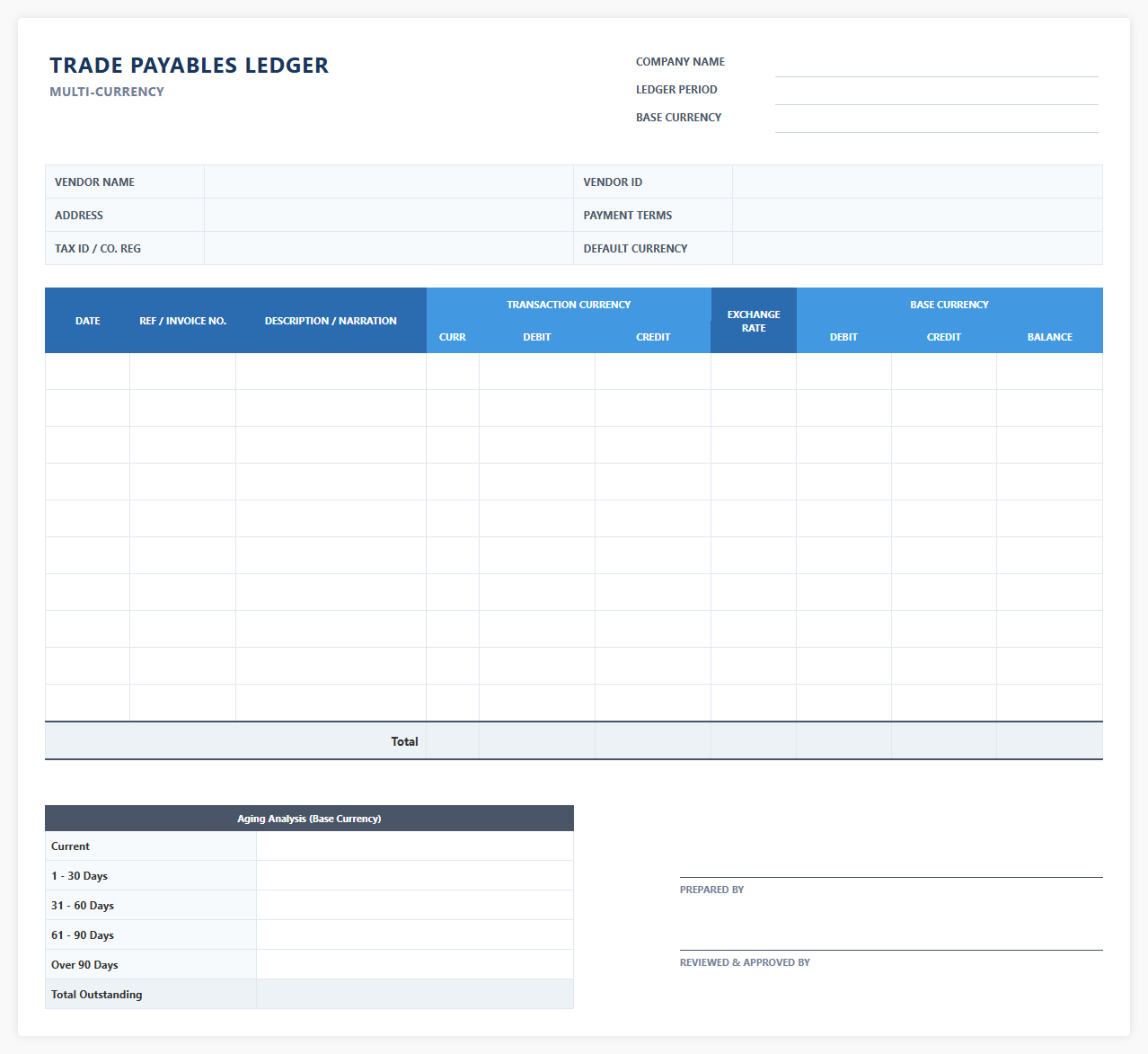Click the 'Aging Analysis (Base Currency)' header

pyautogui.click(x=309, y=819)
